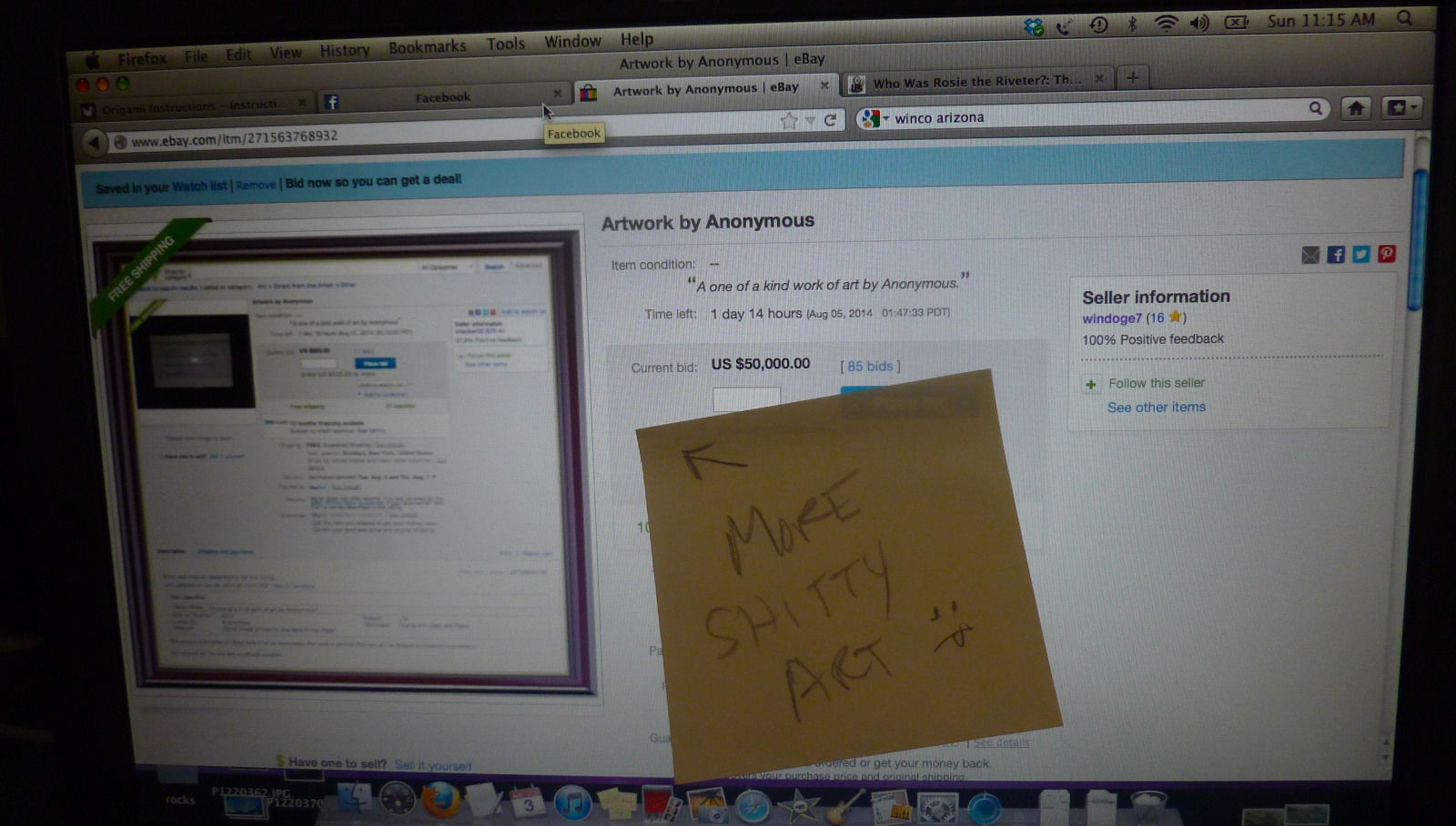Click the Firefox home button
Screen dimensions: 1456x826
tap(1356, 108)
